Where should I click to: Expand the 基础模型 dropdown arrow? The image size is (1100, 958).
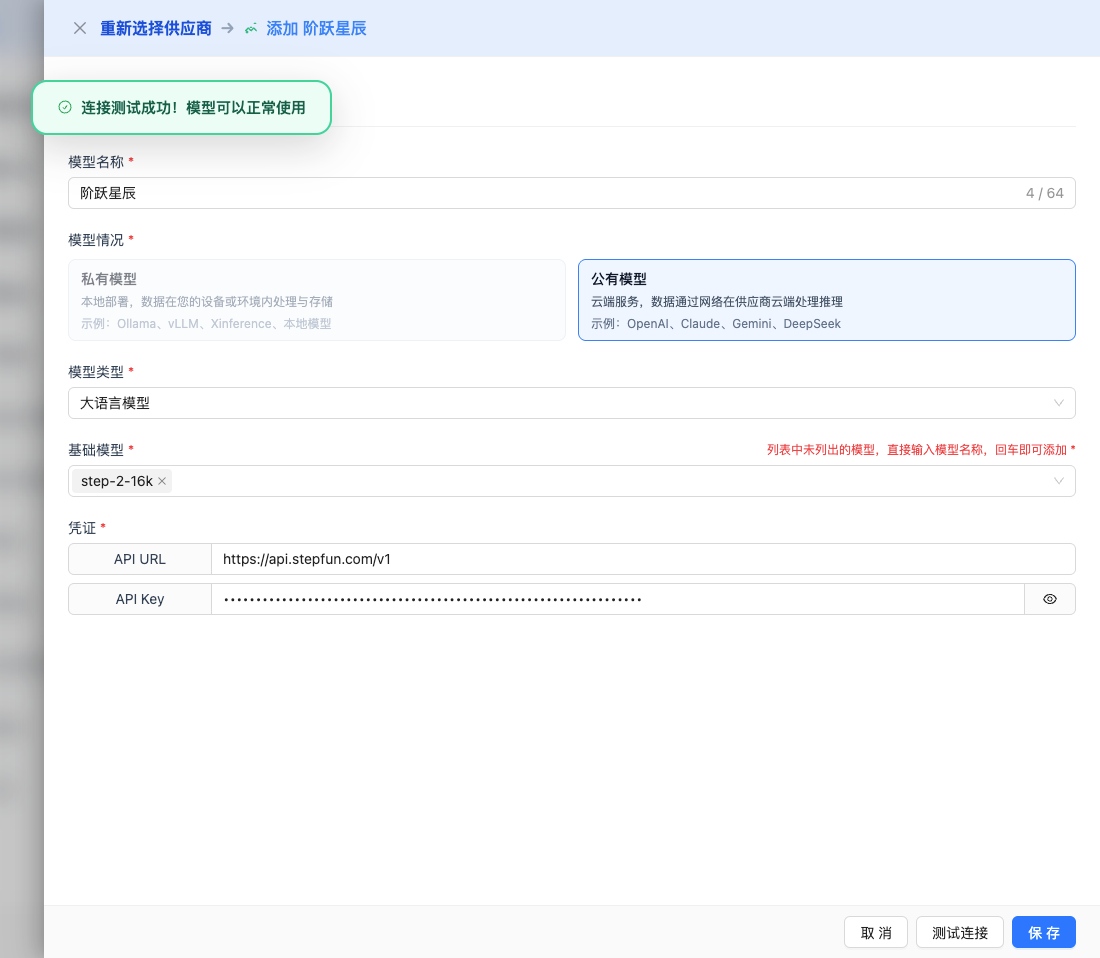[x=1058, y=481]
